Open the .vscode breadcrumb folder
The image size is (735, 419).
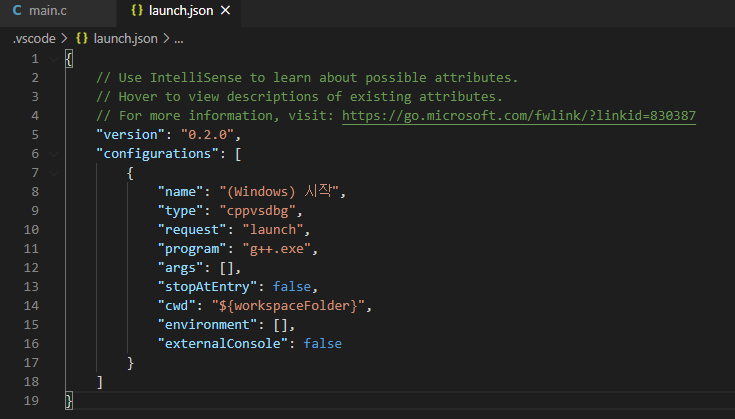[x=34, y=38]
